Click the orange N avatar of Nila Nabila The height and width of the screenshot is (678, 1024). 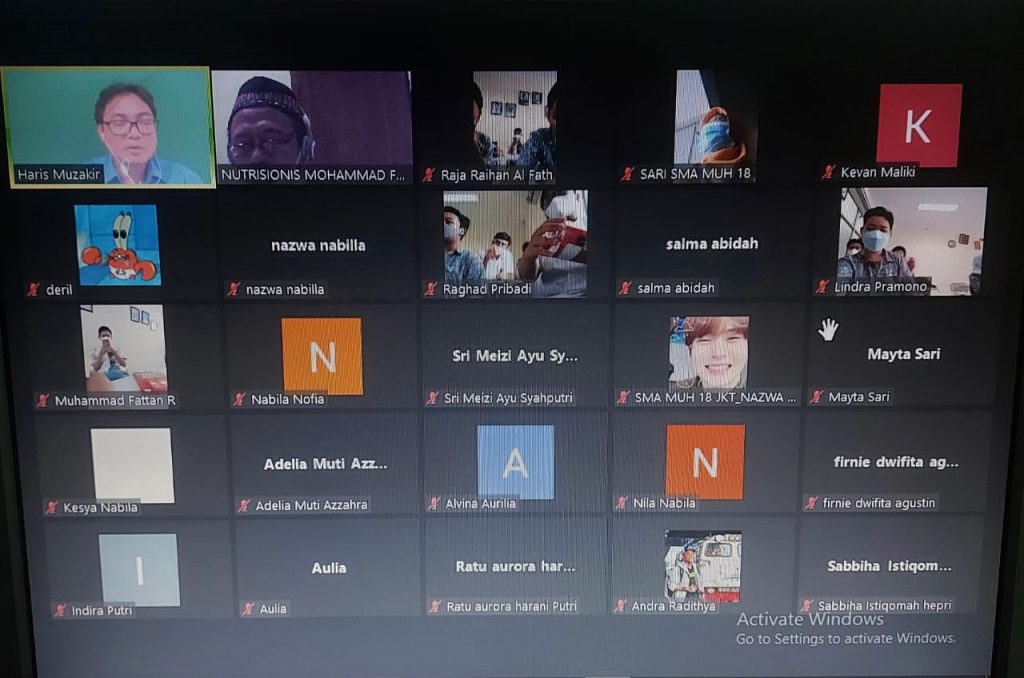point(705,461)
